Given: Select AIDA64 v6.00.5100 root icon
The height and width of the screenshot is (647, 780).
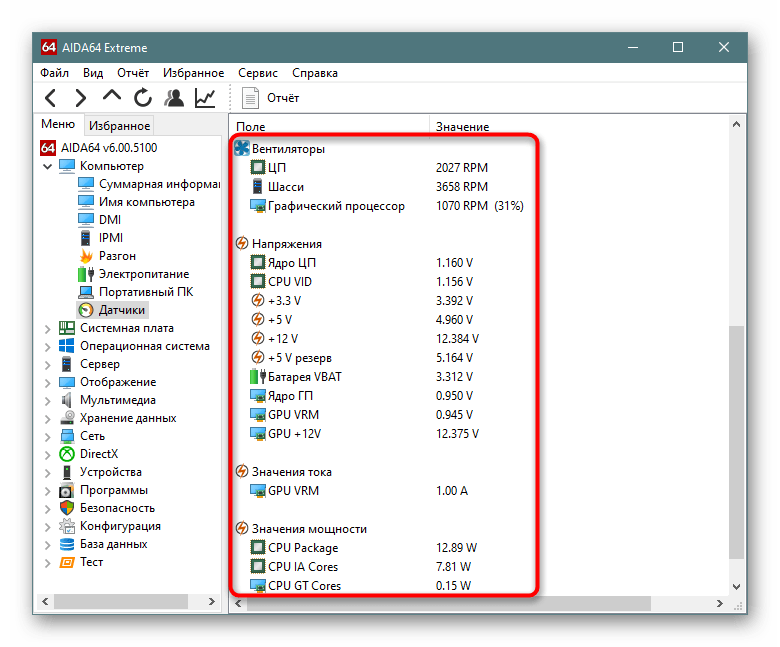Looking at the screenshot, I should [48, 148].
